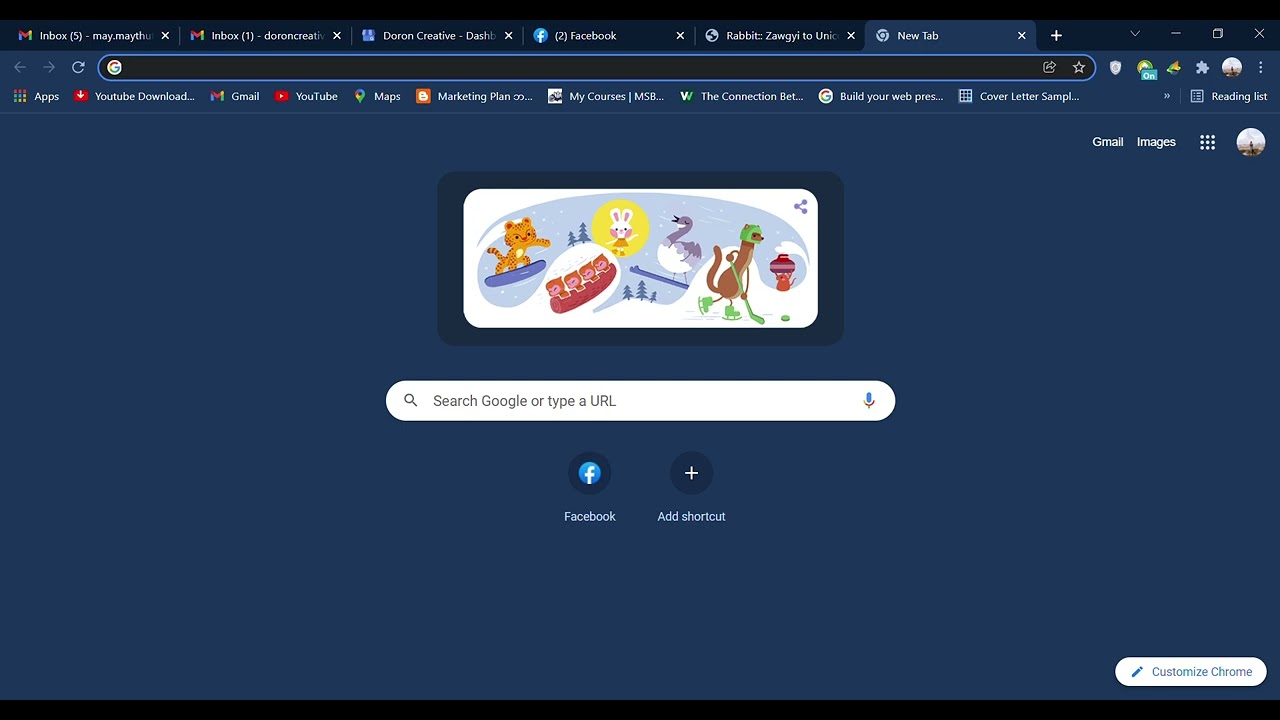The image size is (1280, 720).
Task: Open the Facebook shortcut tile
Action: click(590, 488)
